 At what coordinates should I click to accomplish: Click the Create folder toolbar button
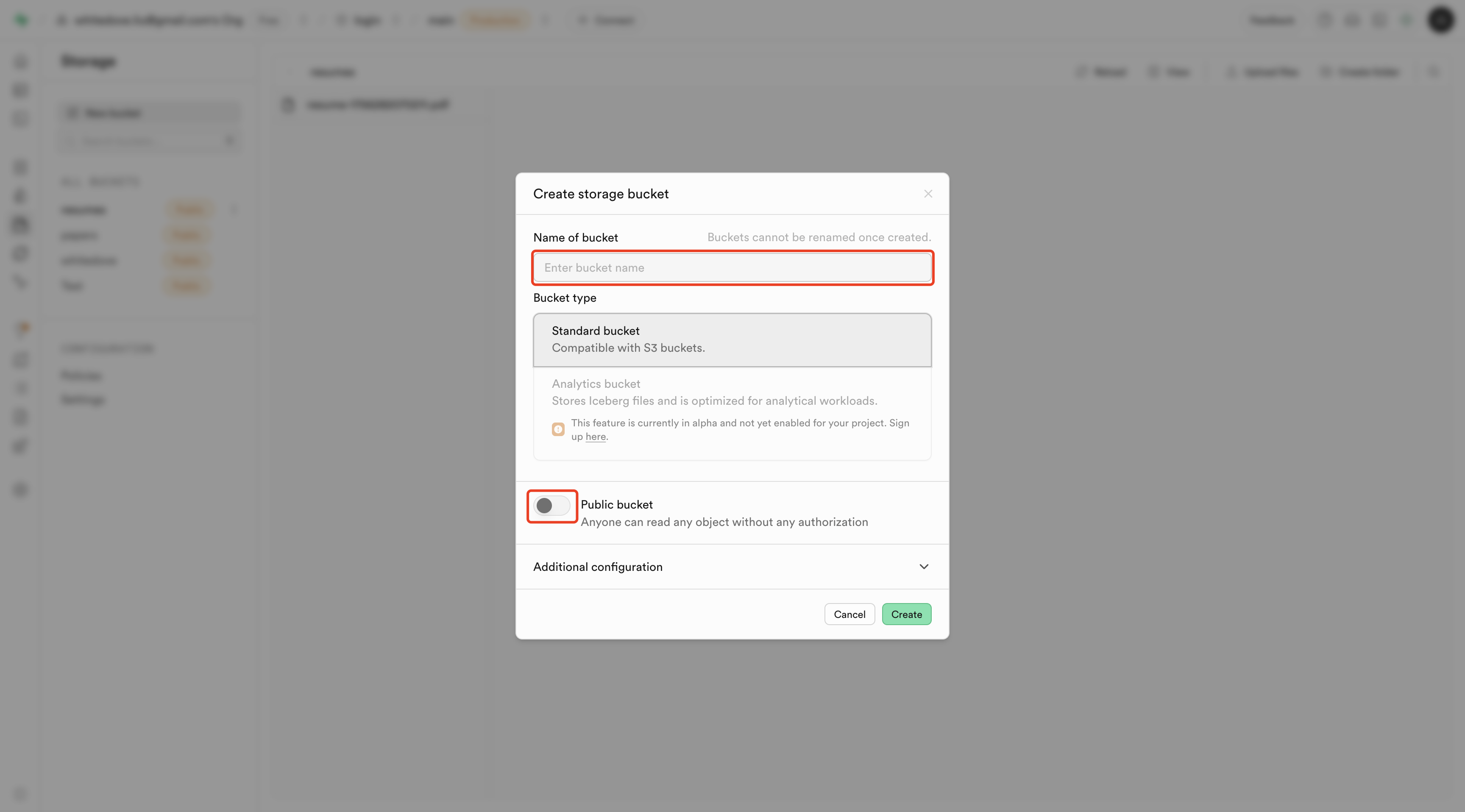[1361, 72]
